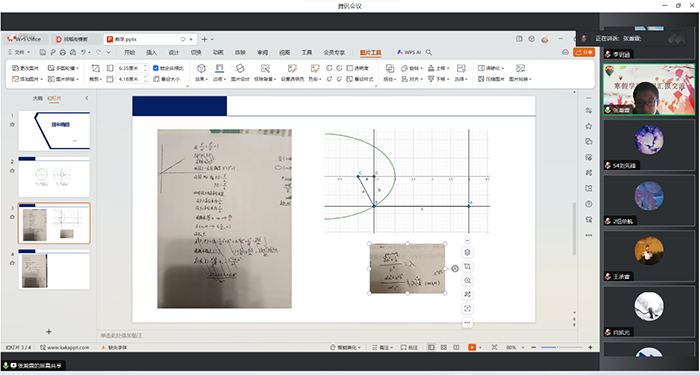This screenshot has width=700, height=375.
Task: Click the orange 分享 share button
Action: [x=584, y=52]
